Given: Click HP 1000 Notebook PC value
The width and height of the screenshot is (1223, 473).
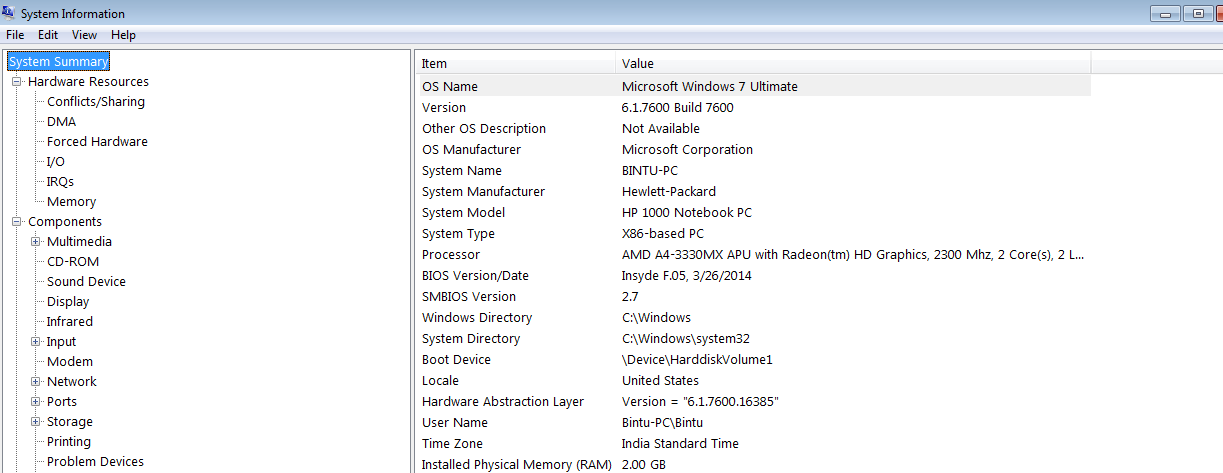Looking at the screenshot, I should tap(687, 213).
